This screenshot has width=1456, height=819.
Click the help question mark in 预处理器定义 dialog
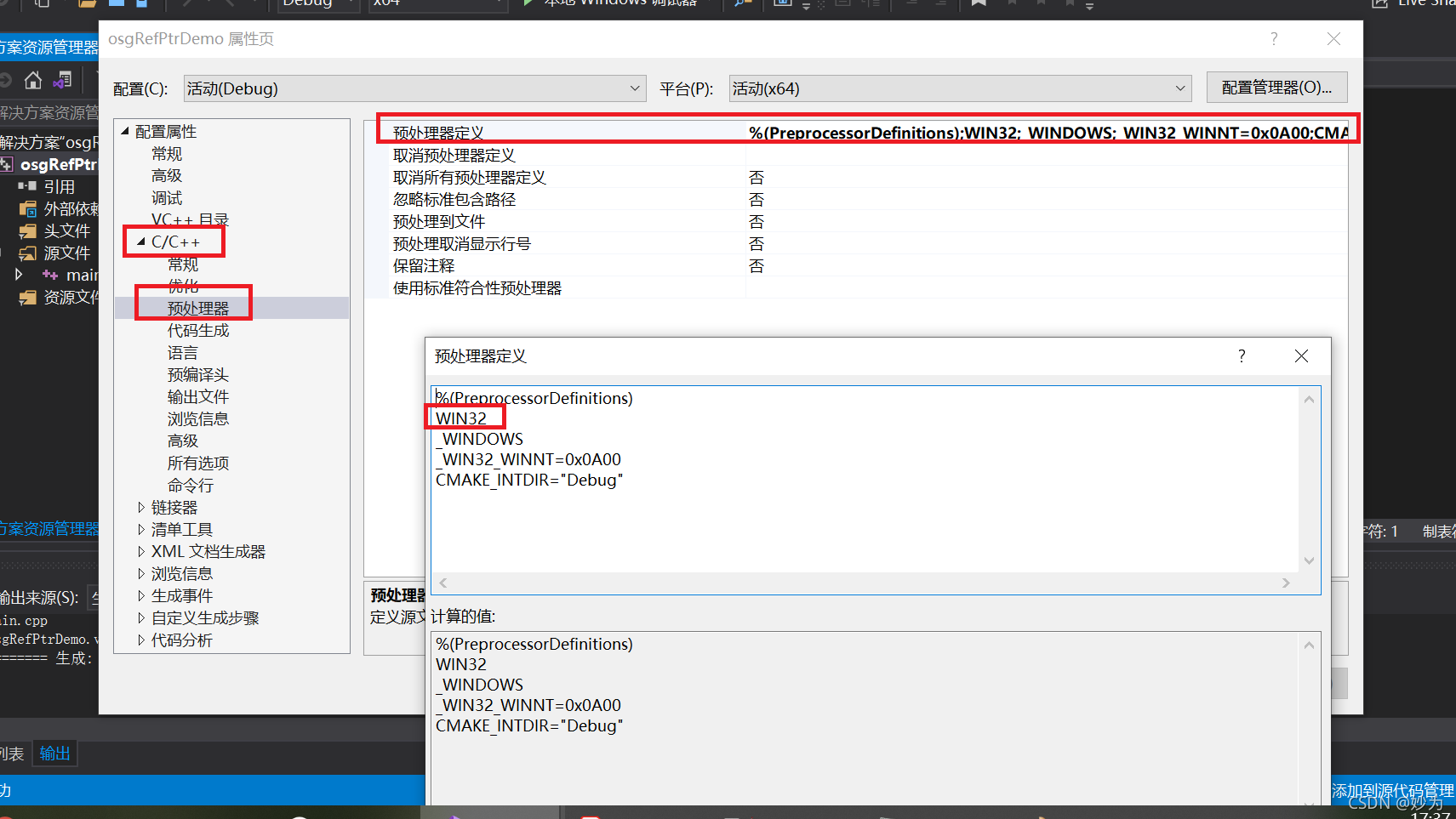click(x=1242, y=355)
